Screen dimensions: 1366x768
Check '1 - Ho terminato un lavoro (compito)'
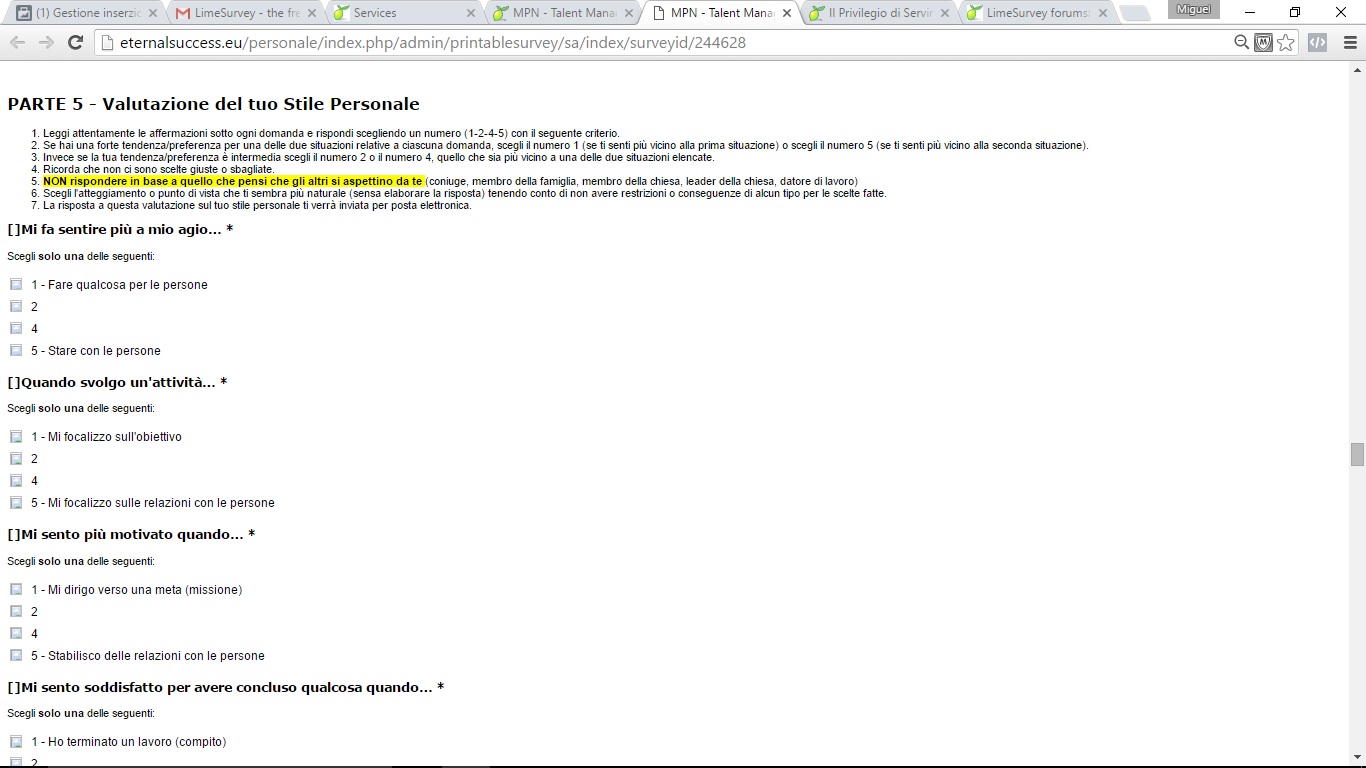(16, 742)
